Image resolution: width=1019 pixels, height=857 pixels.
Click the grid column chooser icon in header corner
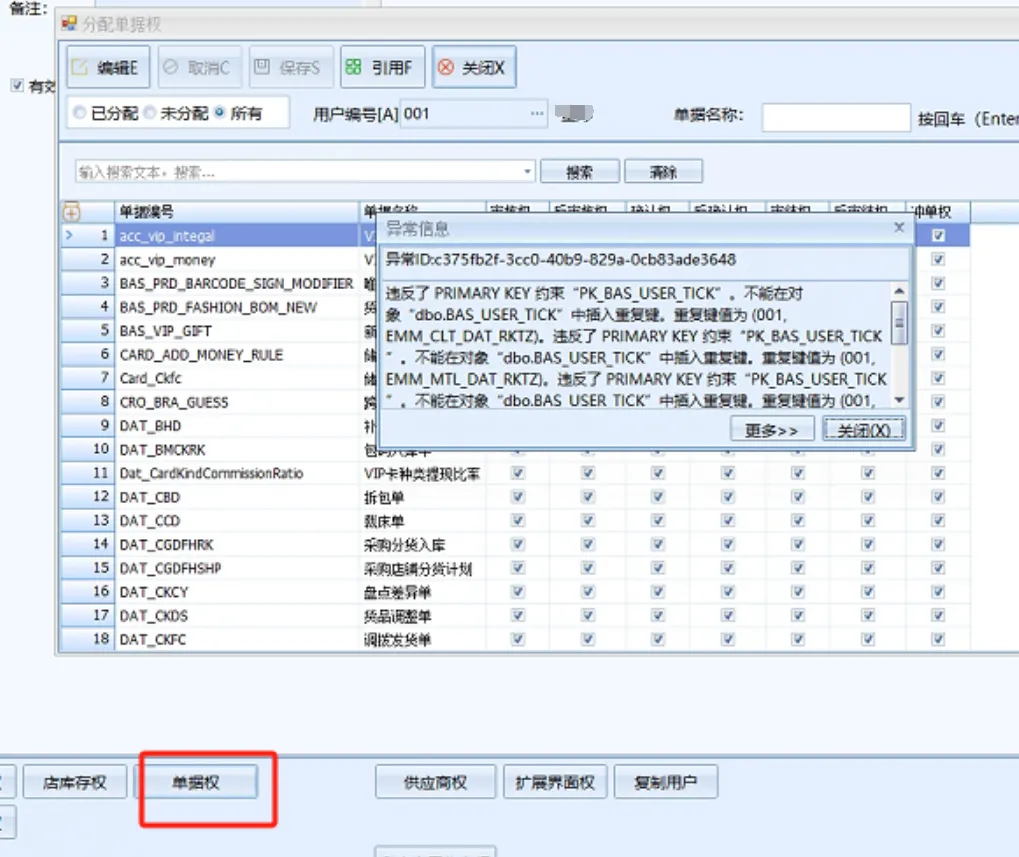pos(71,212)
